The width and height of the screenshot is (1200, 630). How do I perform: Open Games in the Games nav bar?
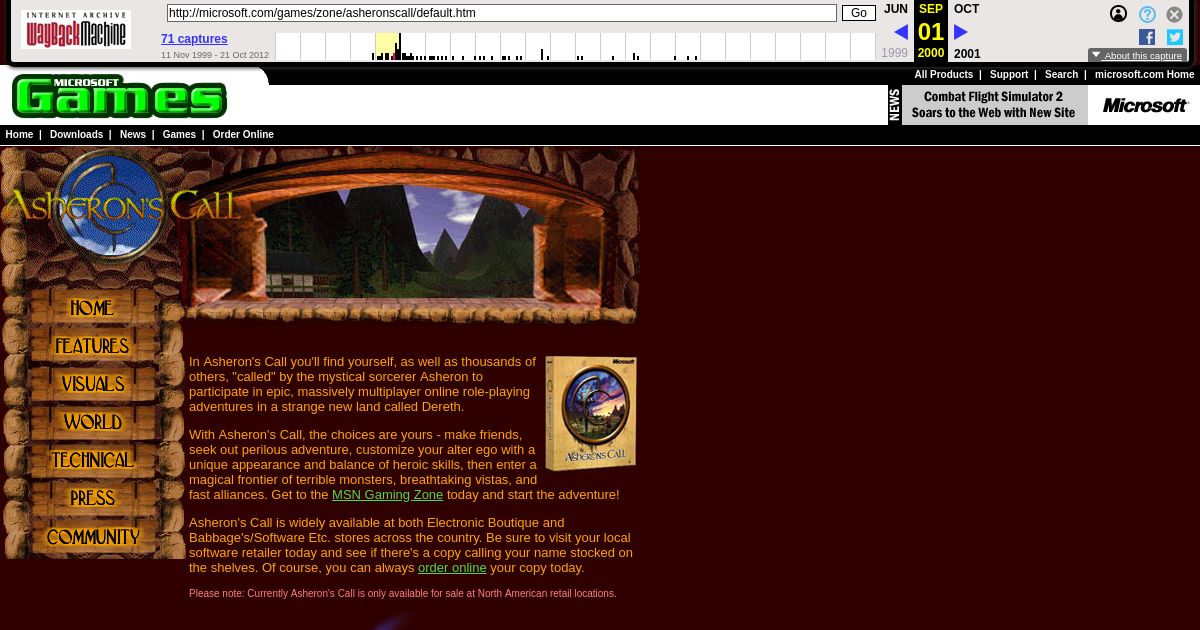[179, 135]
